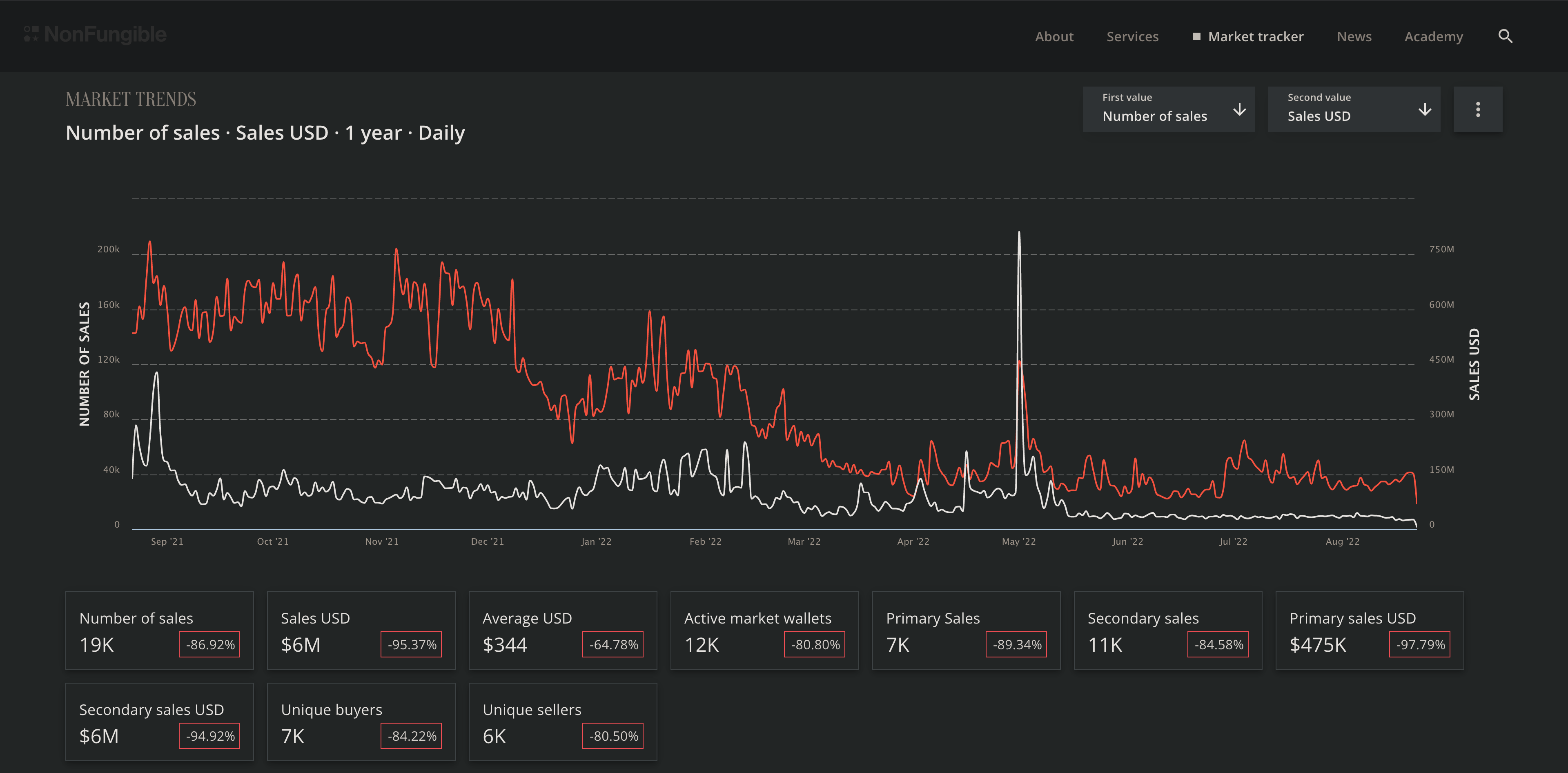Open the three-dot chart options menu

(x=1477, y=109)
